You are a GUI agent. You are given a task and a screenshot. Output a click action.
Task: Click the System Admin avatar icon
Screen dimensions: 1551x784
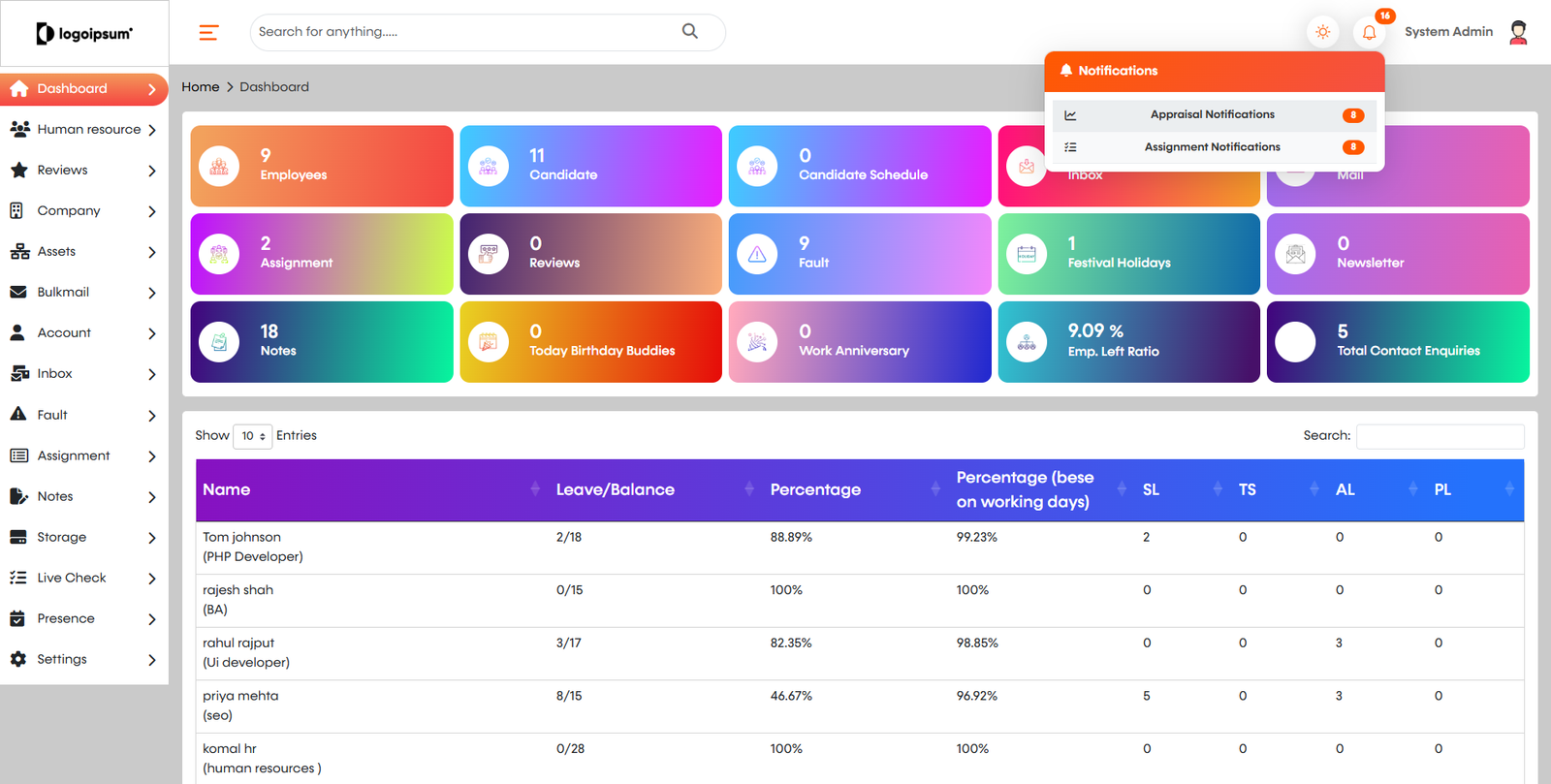(x=1519, y=32)
